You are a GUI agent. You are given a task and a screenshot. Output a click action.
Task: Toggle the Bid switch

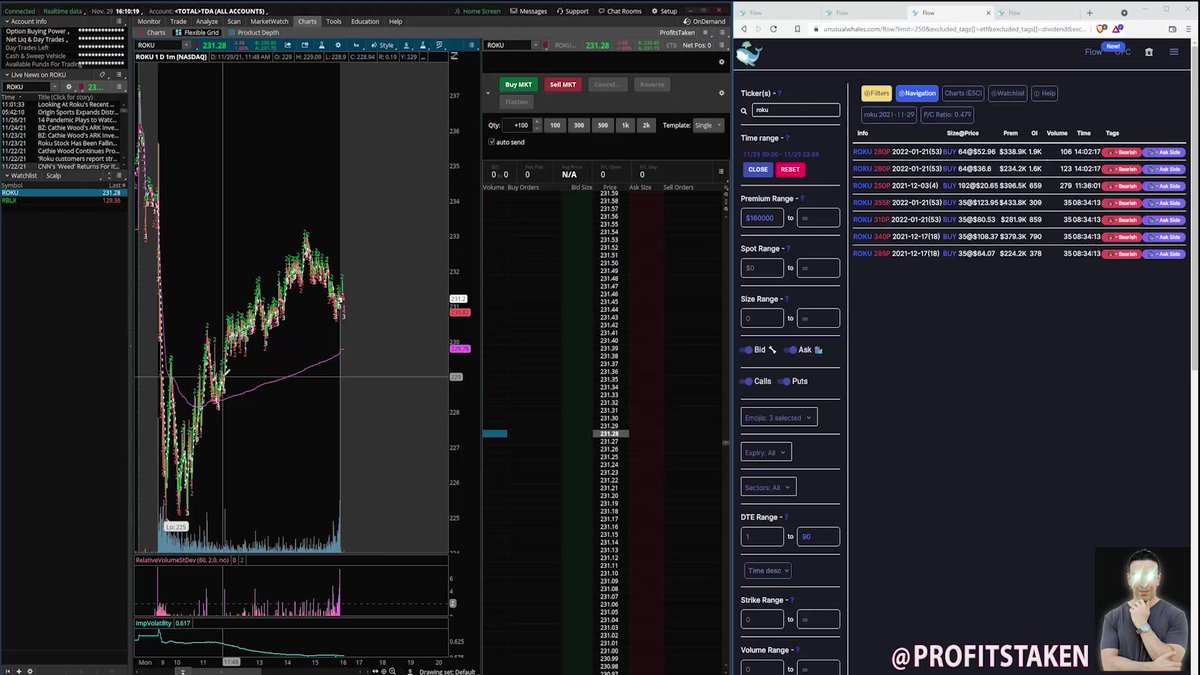[746, 350]
